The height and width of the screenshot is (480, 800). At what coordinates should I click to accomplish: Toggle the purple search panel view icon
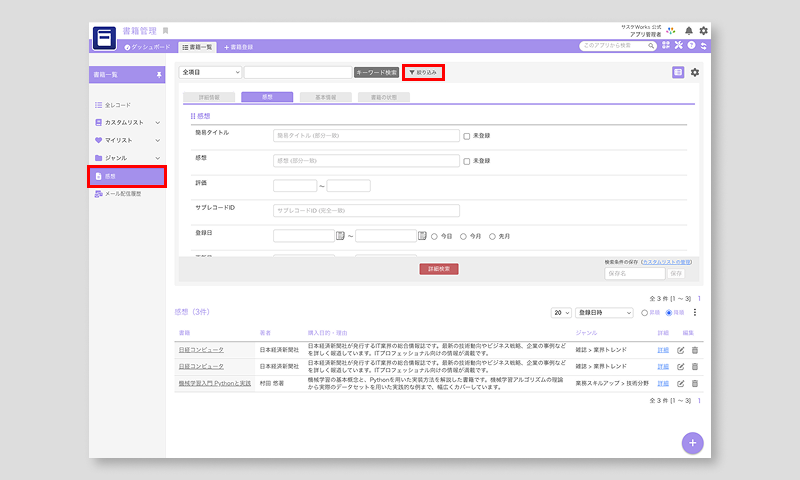pyautogui.click(x=678, y=72)
